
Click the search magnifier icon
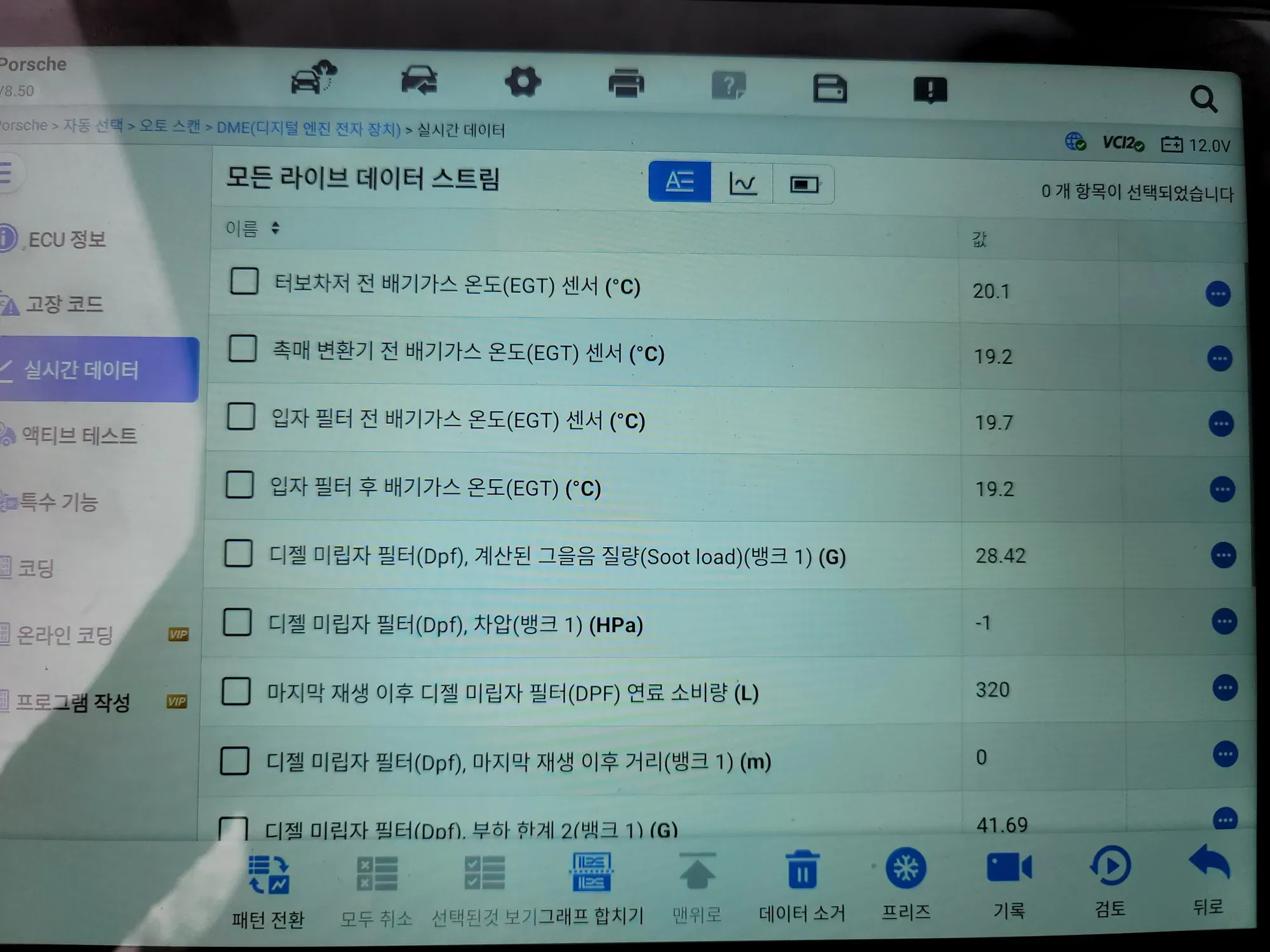pos(1203,99)
